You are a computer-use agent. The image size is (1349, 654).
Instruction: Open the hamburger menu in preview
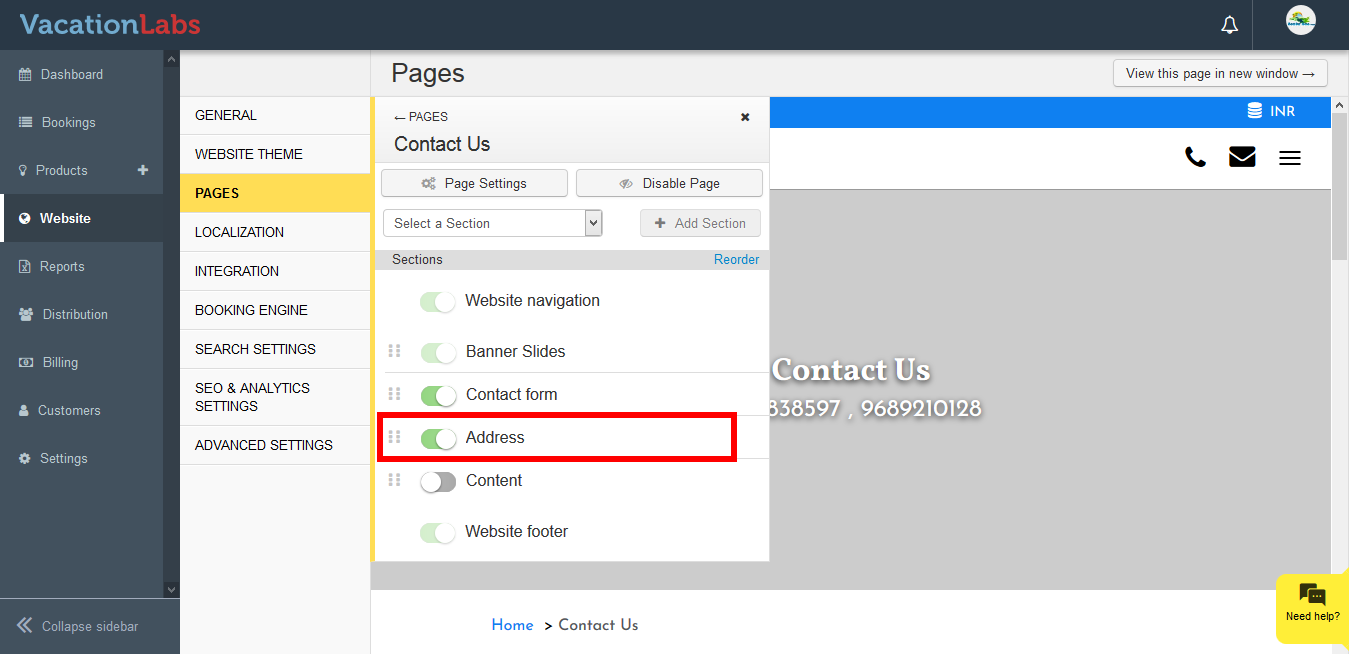click(1290, 158)
